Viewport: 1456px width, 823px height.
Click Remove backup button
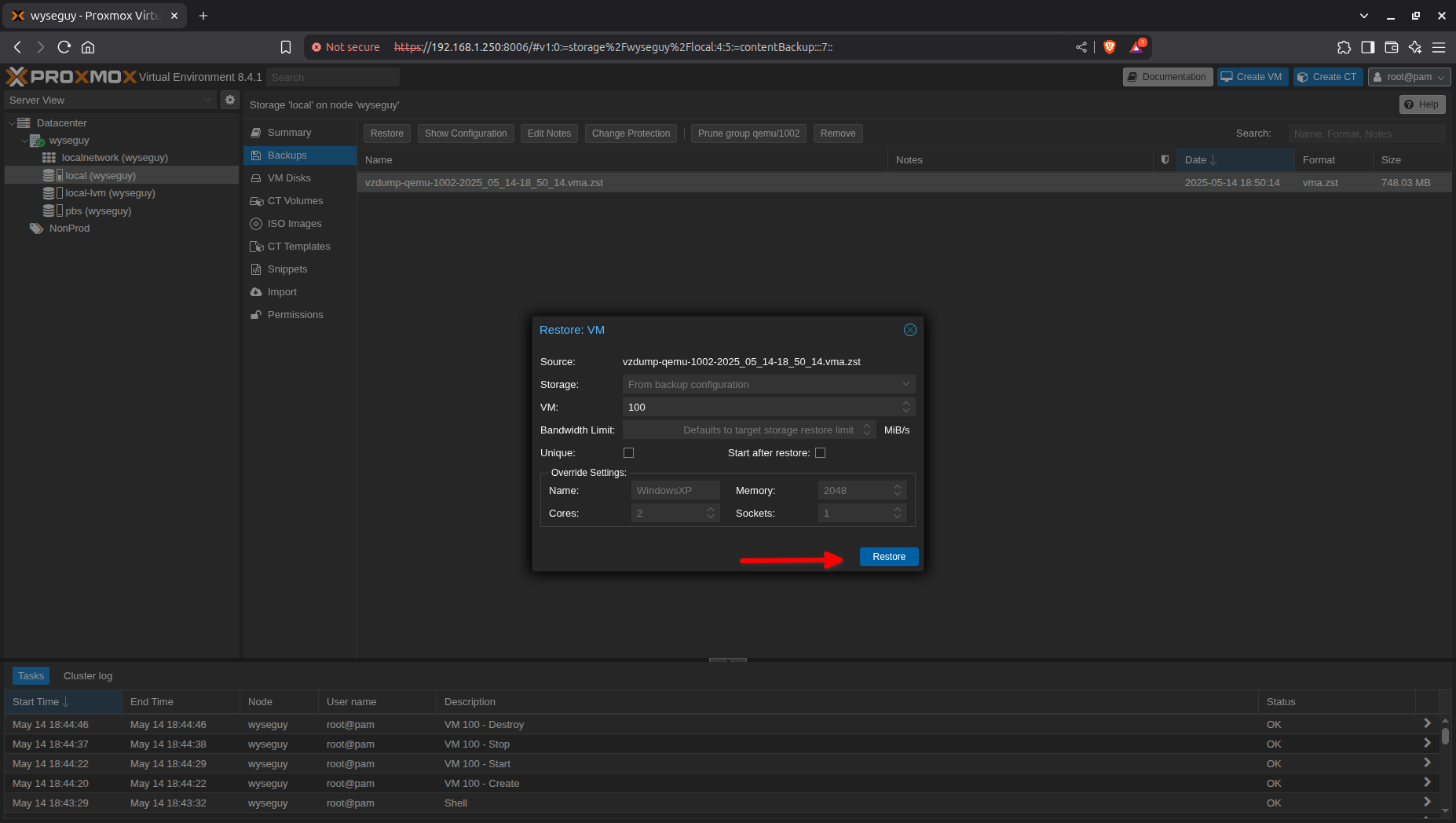[838, 134]
